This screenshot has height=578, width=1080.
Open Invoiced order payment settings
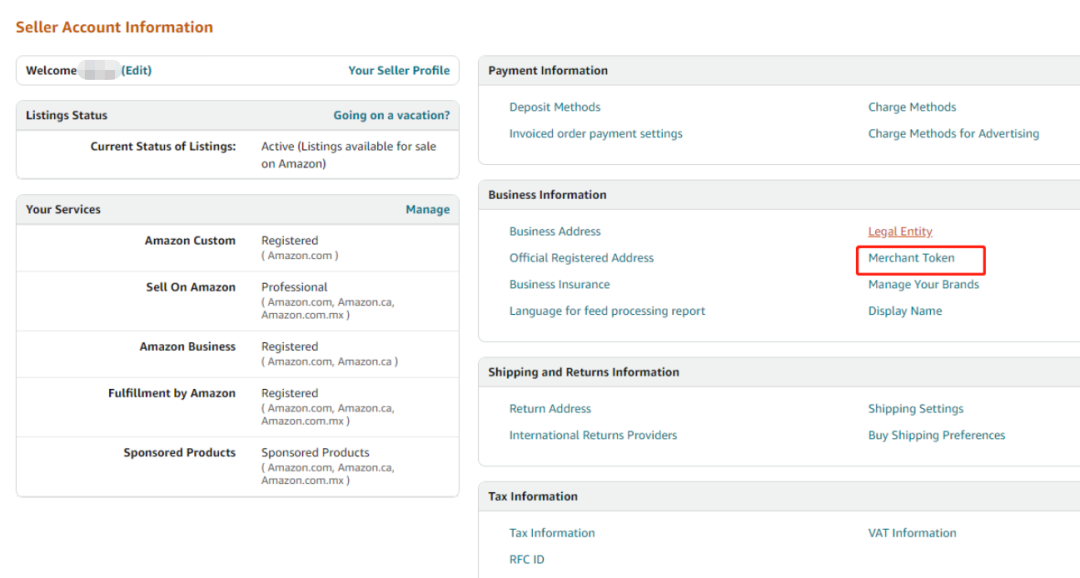pyautogui.click(x=596, y=134)
